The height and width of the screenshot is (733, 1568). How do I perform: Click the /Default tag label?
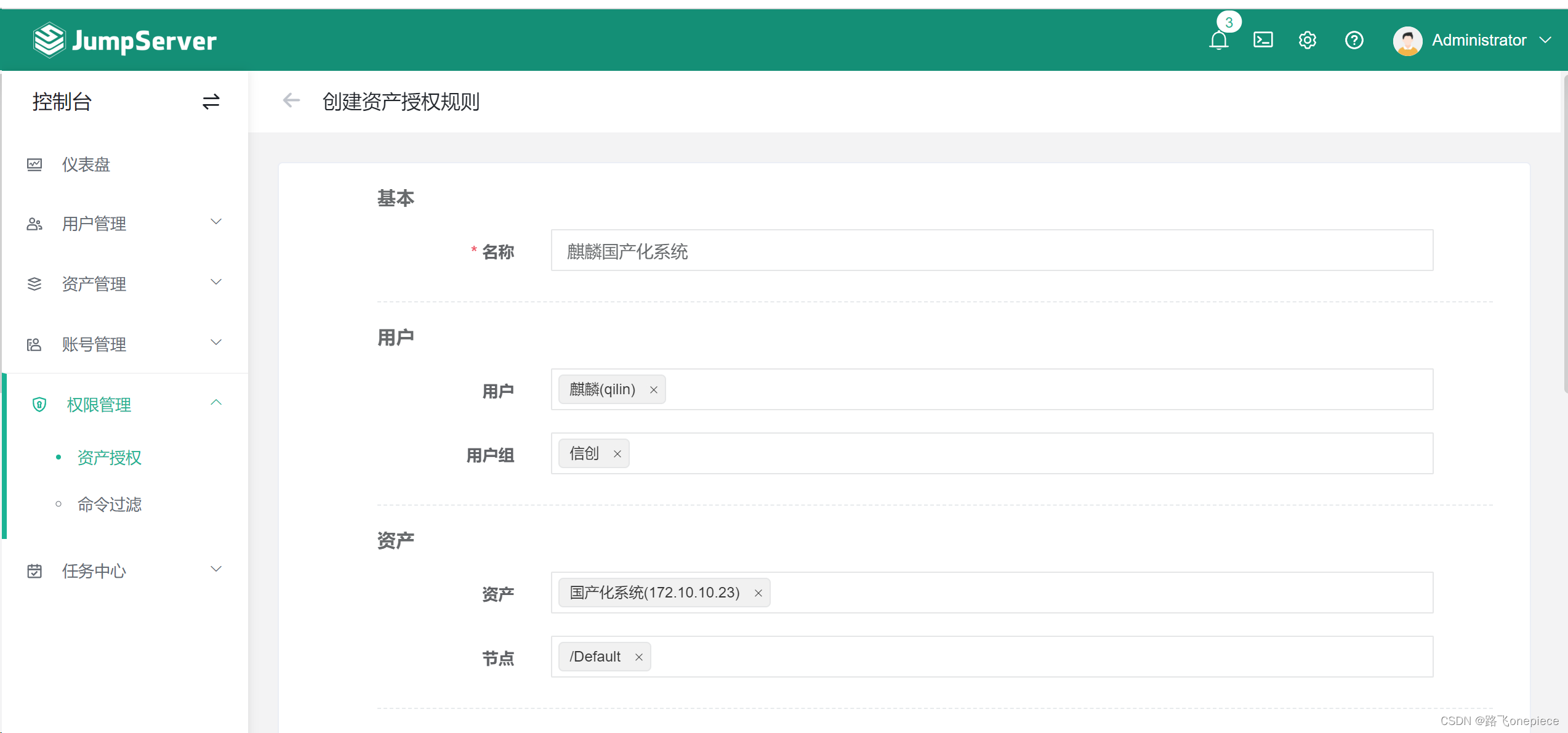coord(595,657)
